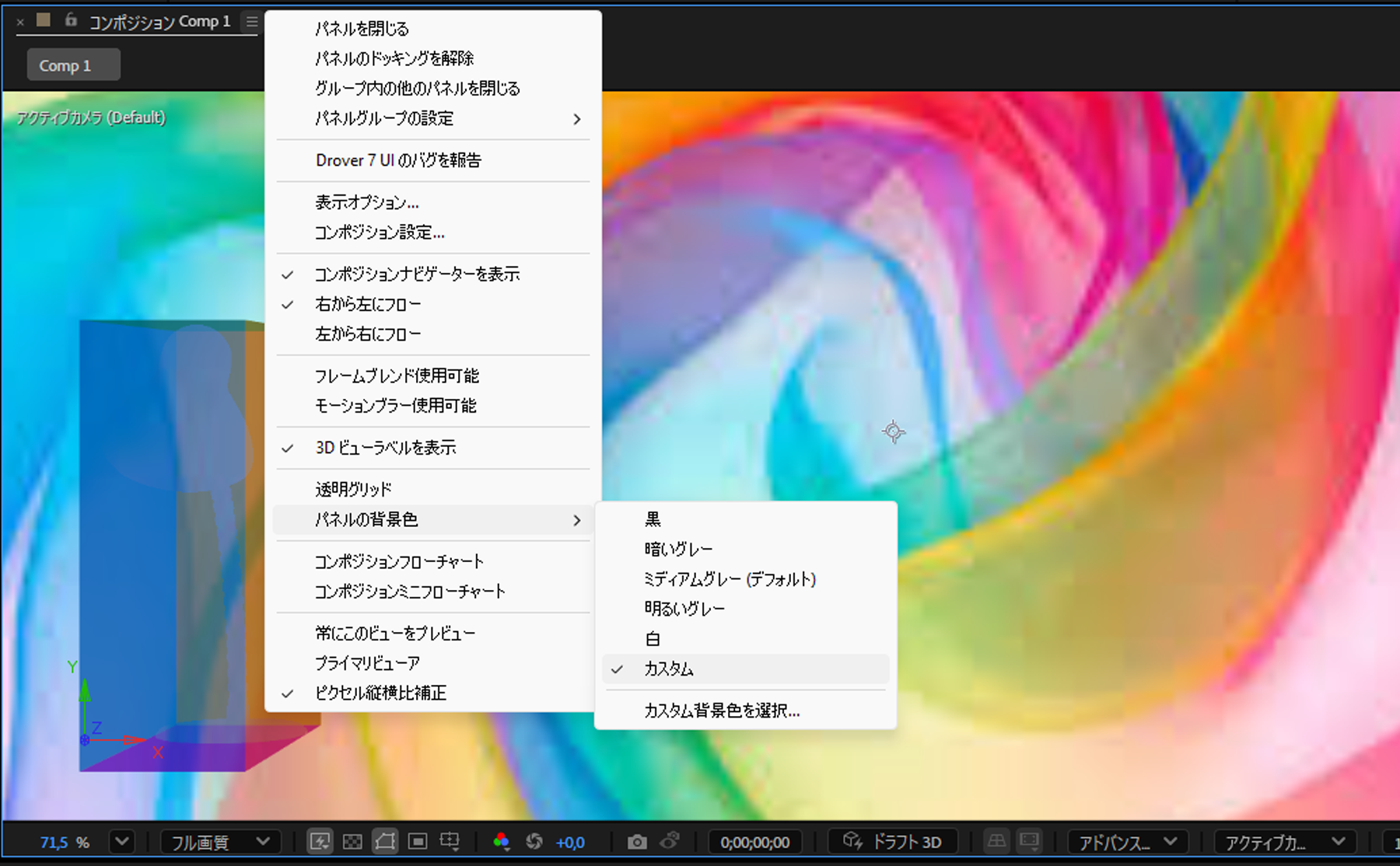Click the current time display 0;00;00;00
Viewport: 1400px width, 866px height.
tap(754, 841)
